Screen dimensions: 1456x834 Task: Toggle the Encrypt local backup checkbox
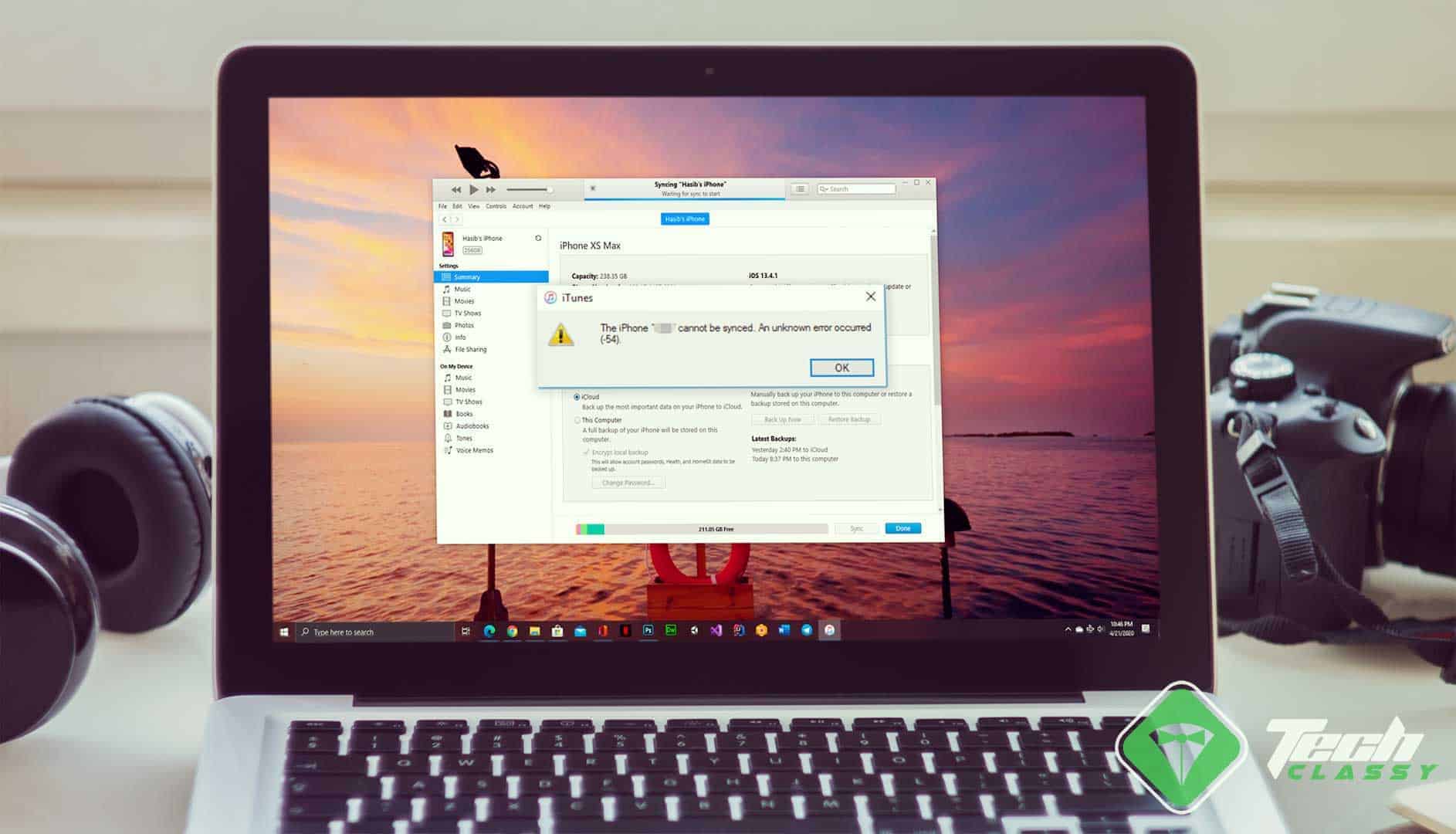[587, 453]
